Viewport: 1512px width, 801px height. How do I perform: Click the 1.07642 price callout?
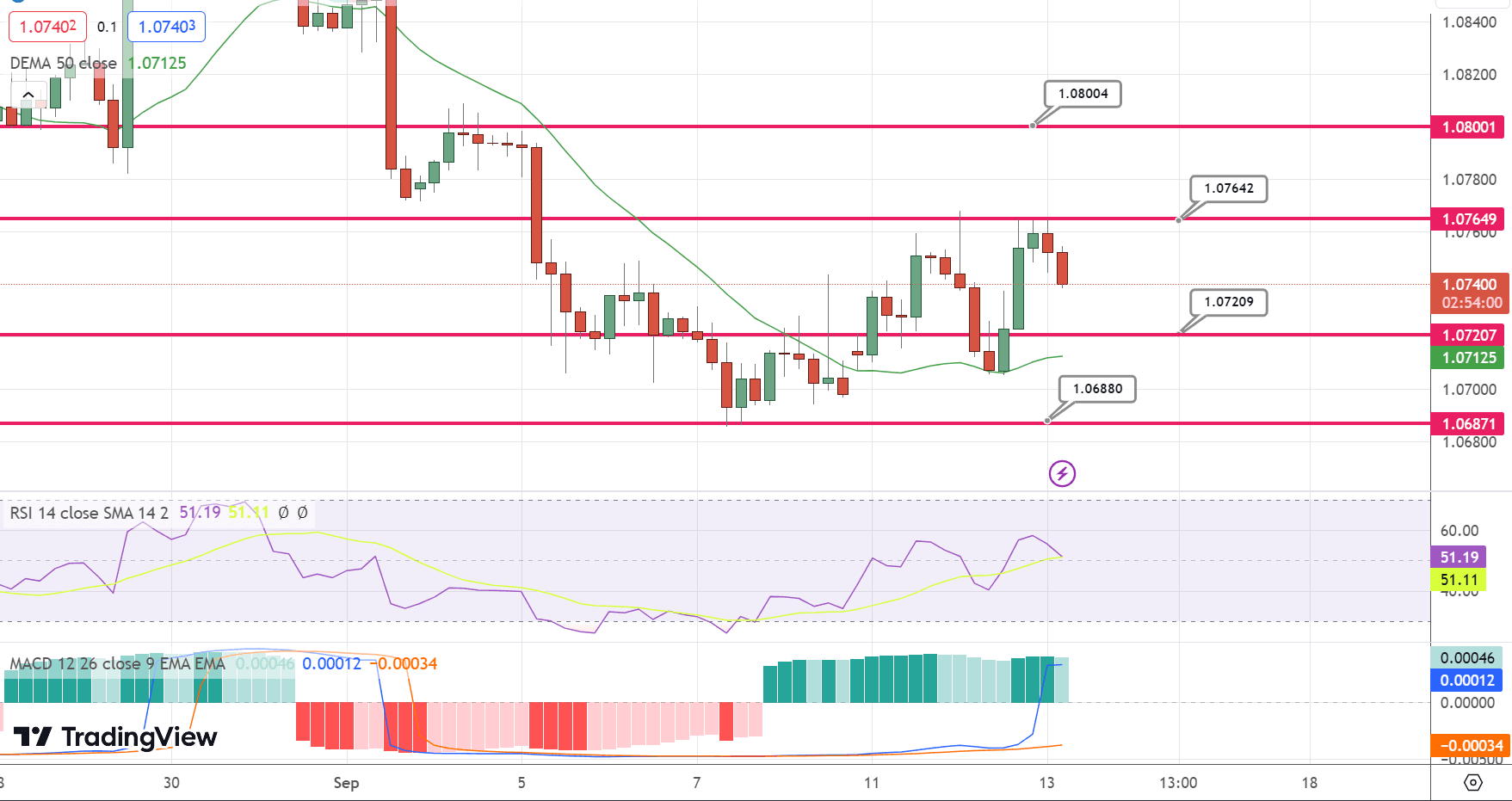1229,188
